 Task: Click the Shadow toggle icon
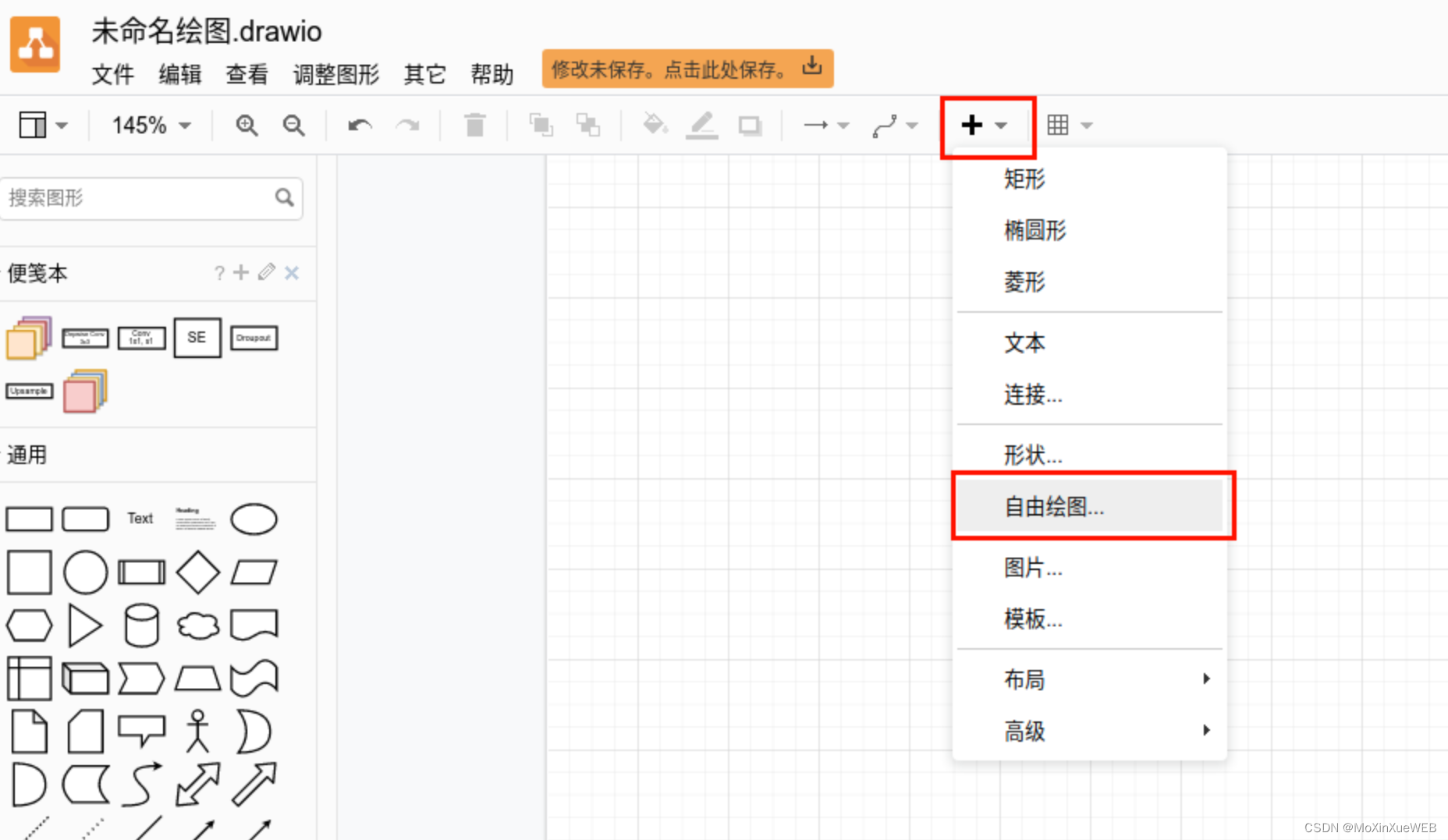click(750, 125)
